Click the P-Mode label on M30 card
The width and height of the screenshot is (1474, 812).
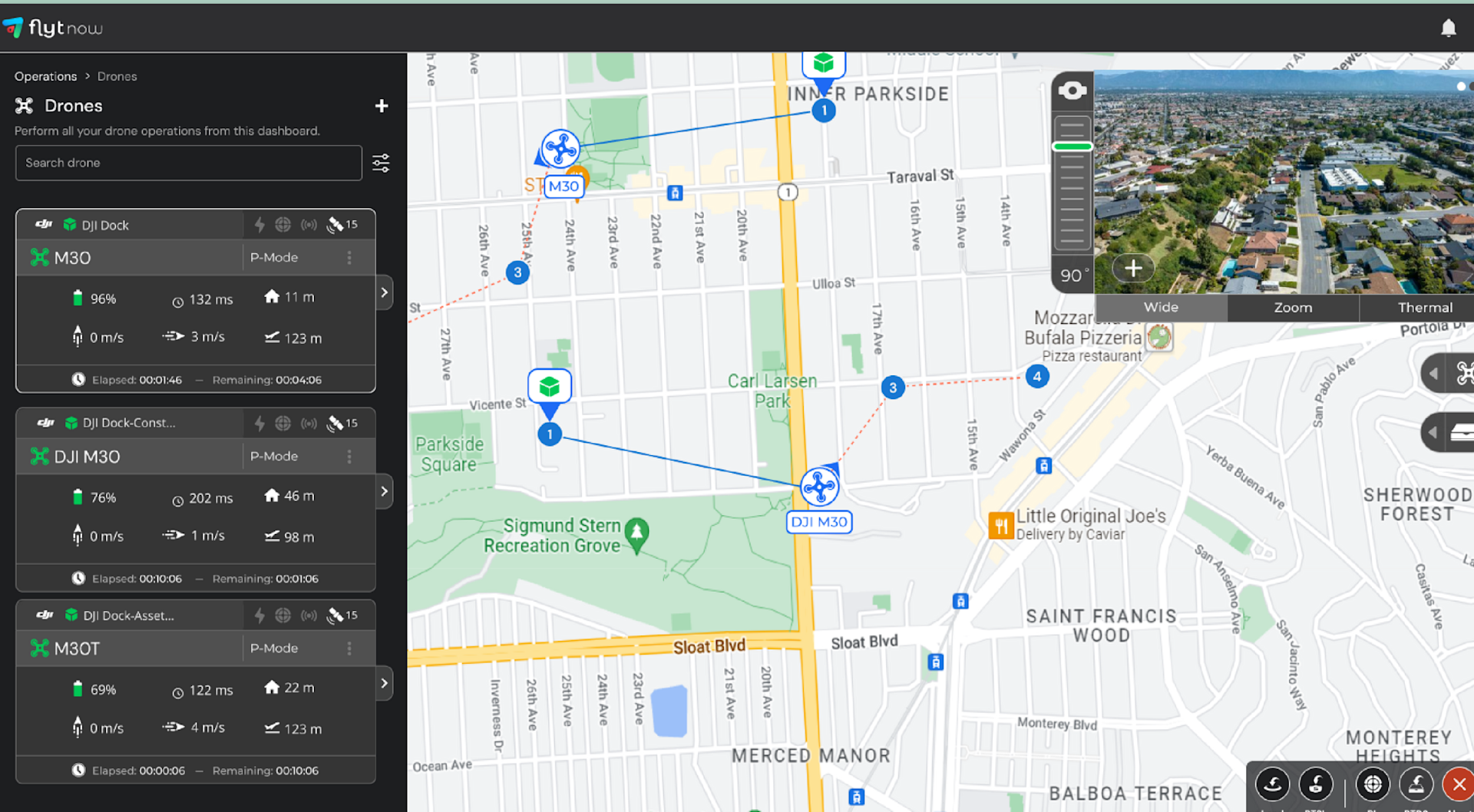pos(274,258)
